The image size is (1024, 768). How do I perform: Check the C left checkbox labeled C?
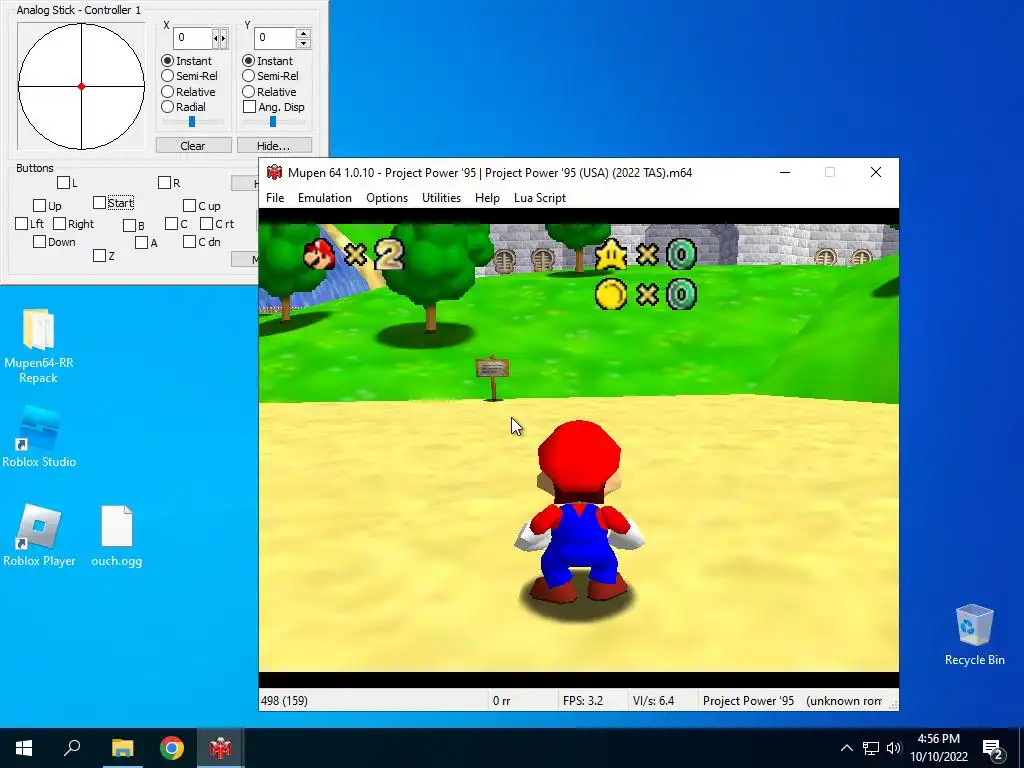click(x=172, y=223)
